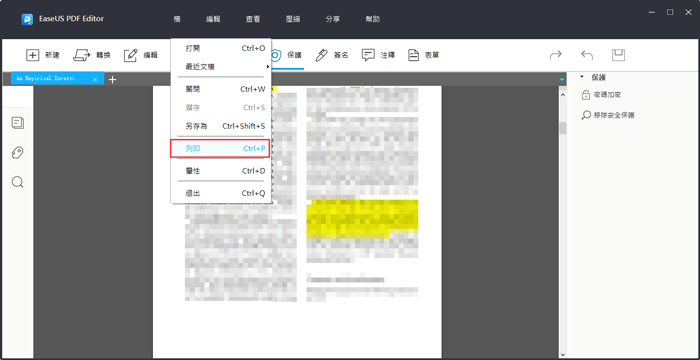
Task: Click 密碼加密 password encryption option
Action: 601,95
